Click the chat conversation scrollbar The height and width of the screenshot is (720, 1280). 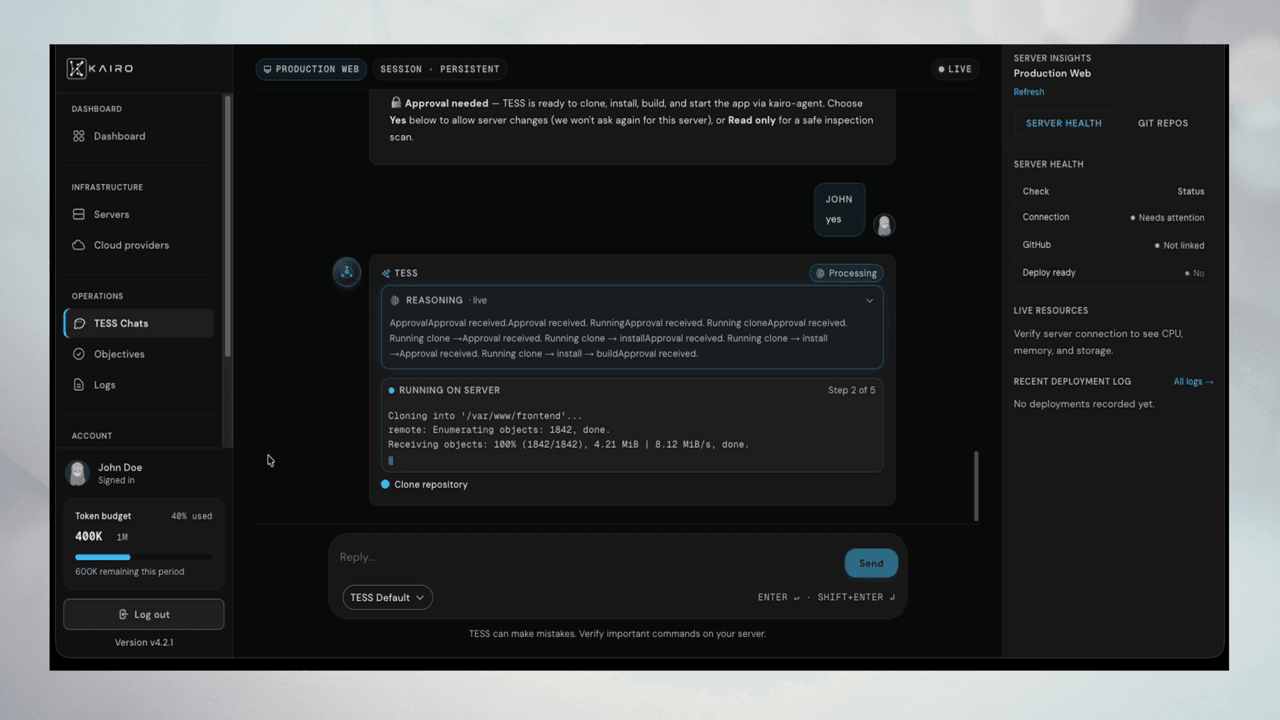click(976, 485)
